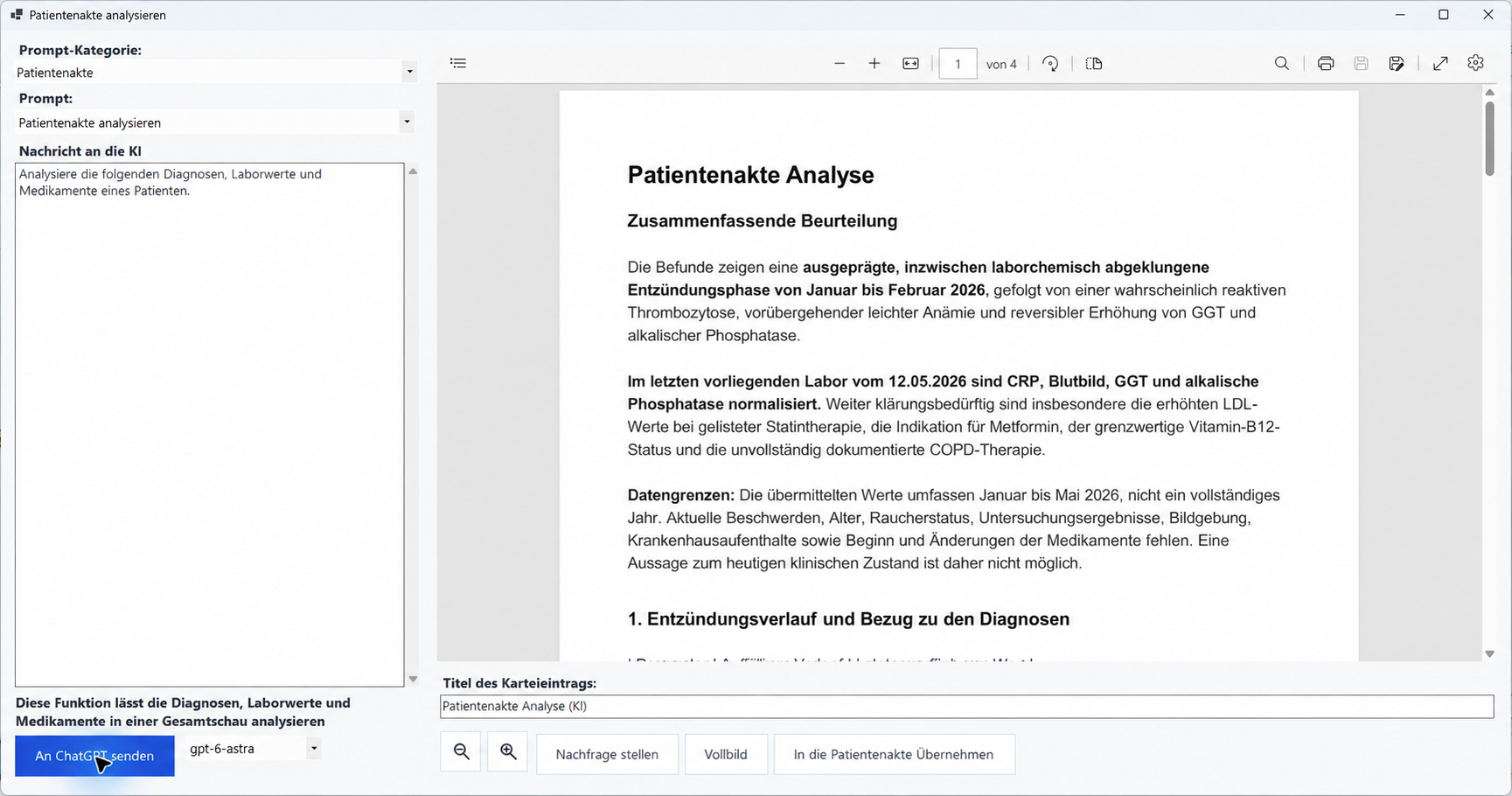1512x796 pixels.
Task: Expand the Prompt-Kategorie dropdown
Action: (409, 72)
